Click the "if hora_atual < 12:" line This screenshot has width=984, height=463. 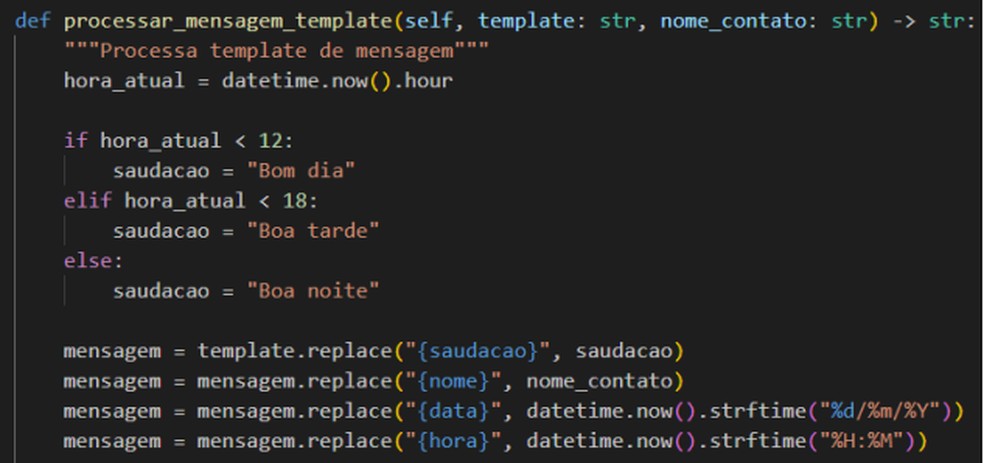178,141
